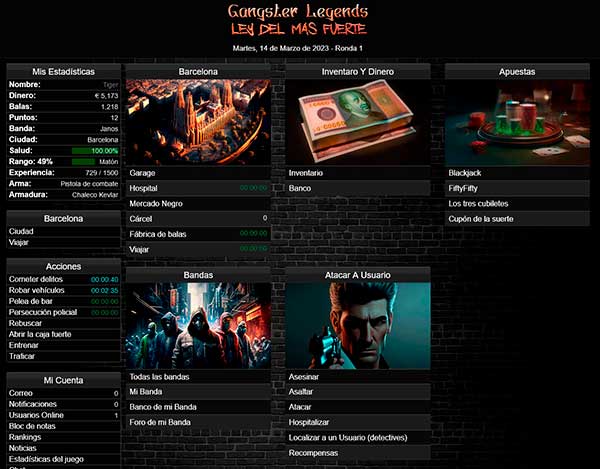Open Localizar a un Usuario (detectives)
This screenshot has height=469, width=600.
point(358,438)
